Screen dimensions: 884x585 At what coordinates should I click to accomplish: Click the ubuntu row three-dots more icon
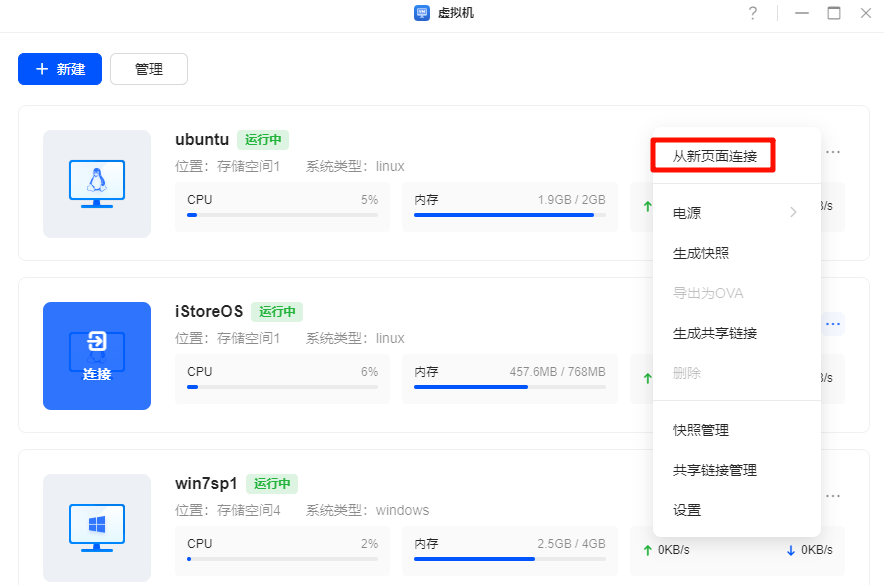click(832, 152)
